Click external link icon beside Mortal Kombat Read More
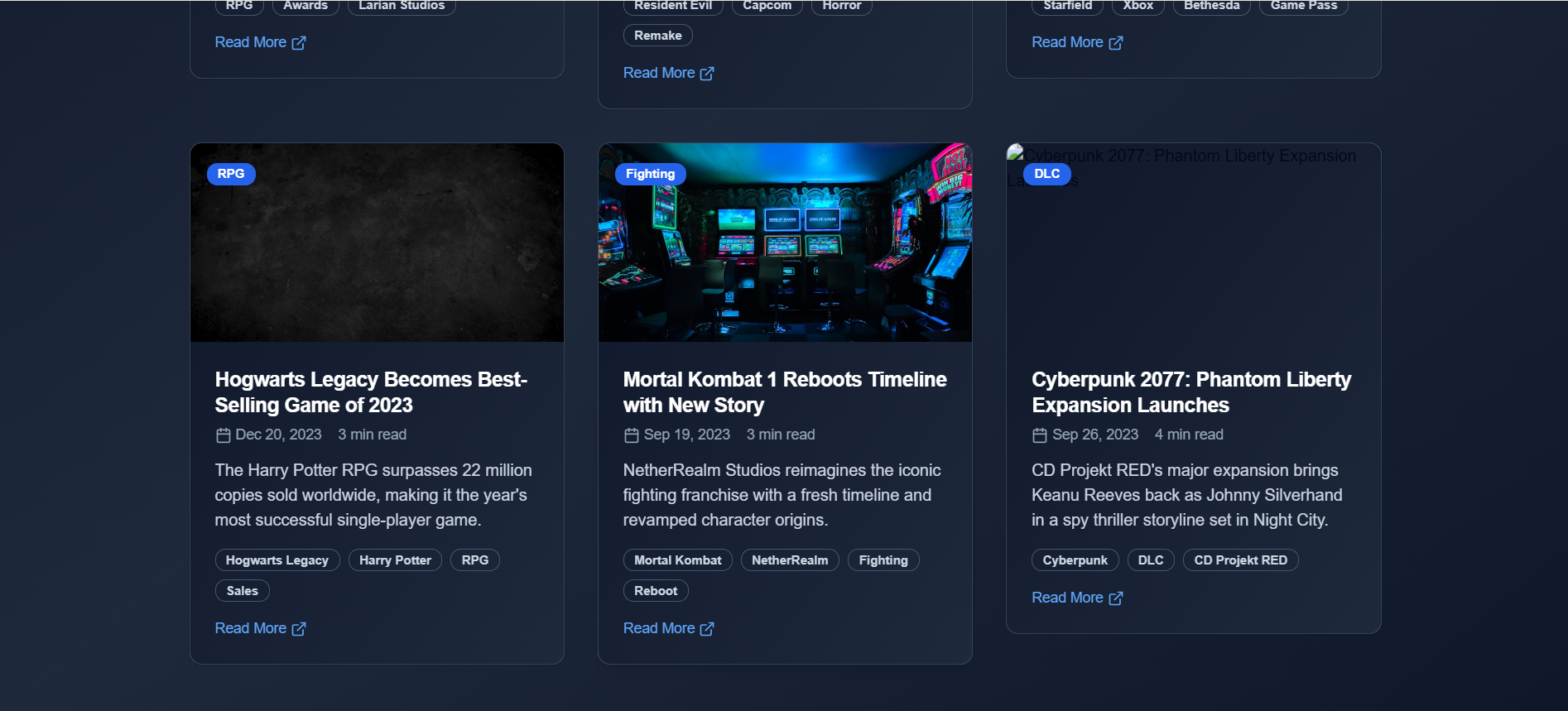 pyautogui.click(x=707, y=629)
